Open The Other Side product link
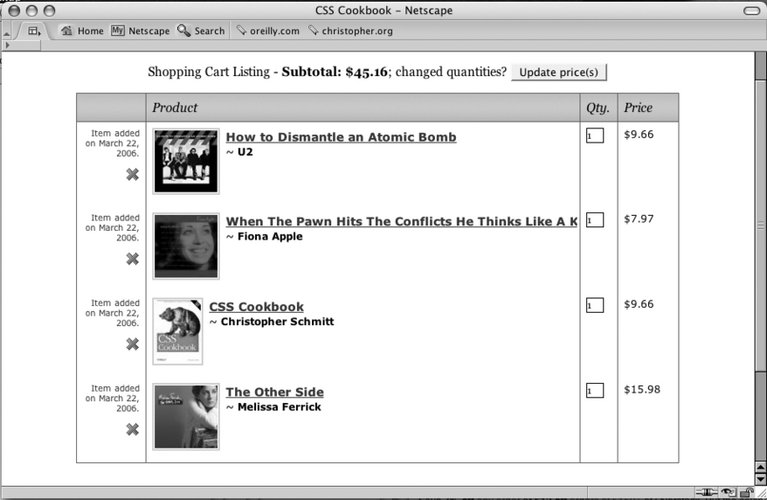Viewport: 767px width, 500px height. pyautogui.click(x=274, y=392)
